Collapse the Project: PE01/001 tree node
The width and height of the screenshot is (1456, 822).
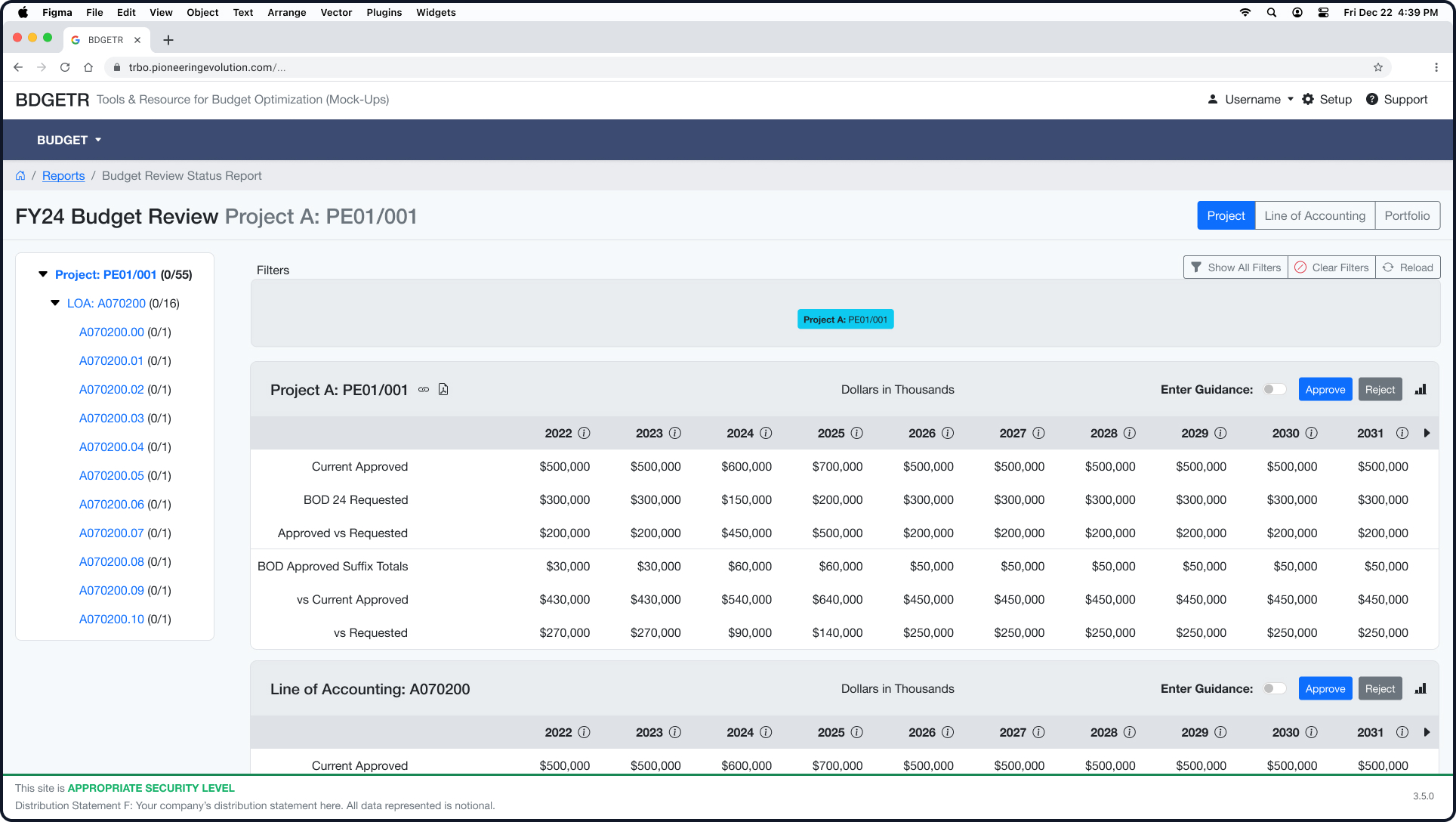43,274
